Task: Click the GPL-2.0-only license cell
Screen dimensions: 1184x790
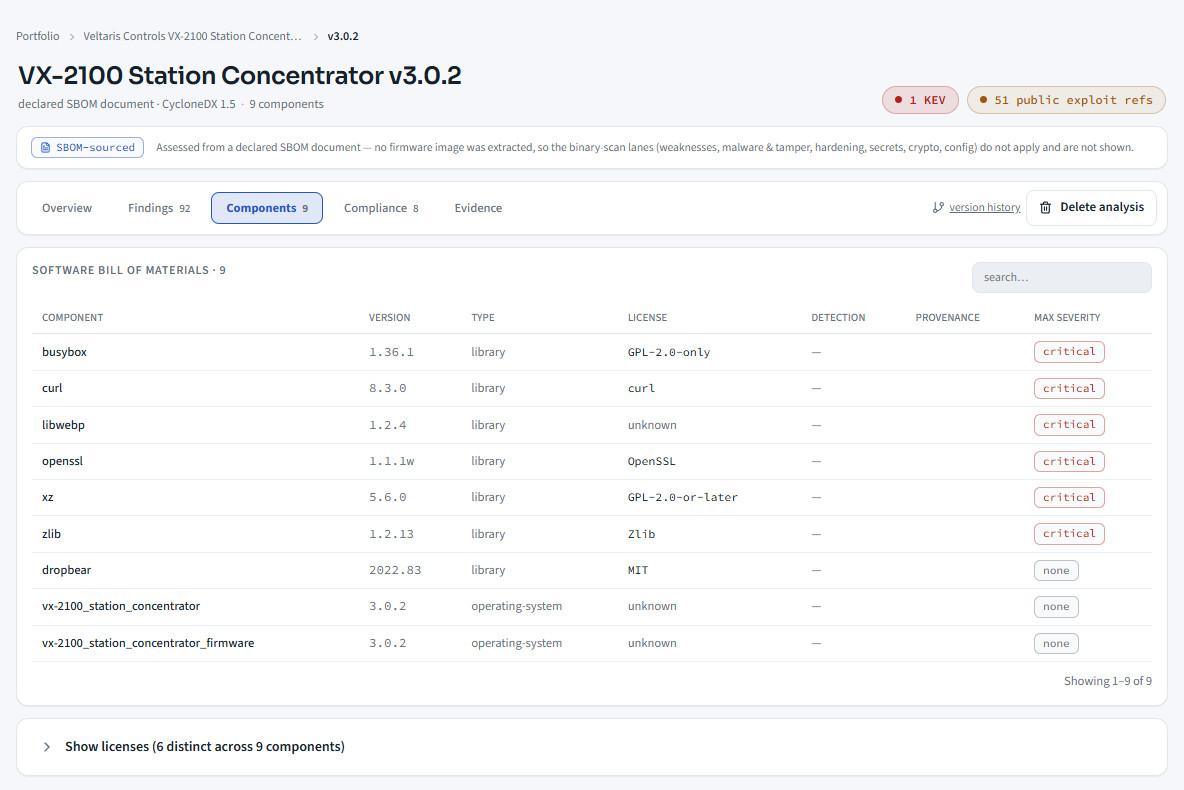Action: coord(669,353)
